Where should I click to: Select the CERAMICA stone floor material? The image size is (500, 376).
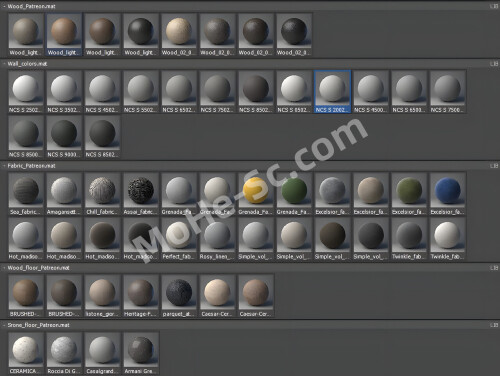[26, 353]
